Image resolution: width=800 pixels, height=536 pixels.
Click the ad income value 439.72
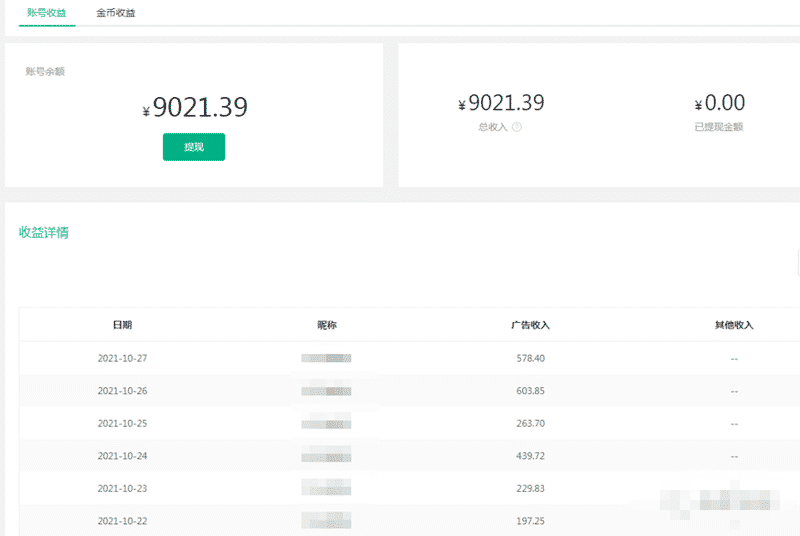tap(531, 456)
